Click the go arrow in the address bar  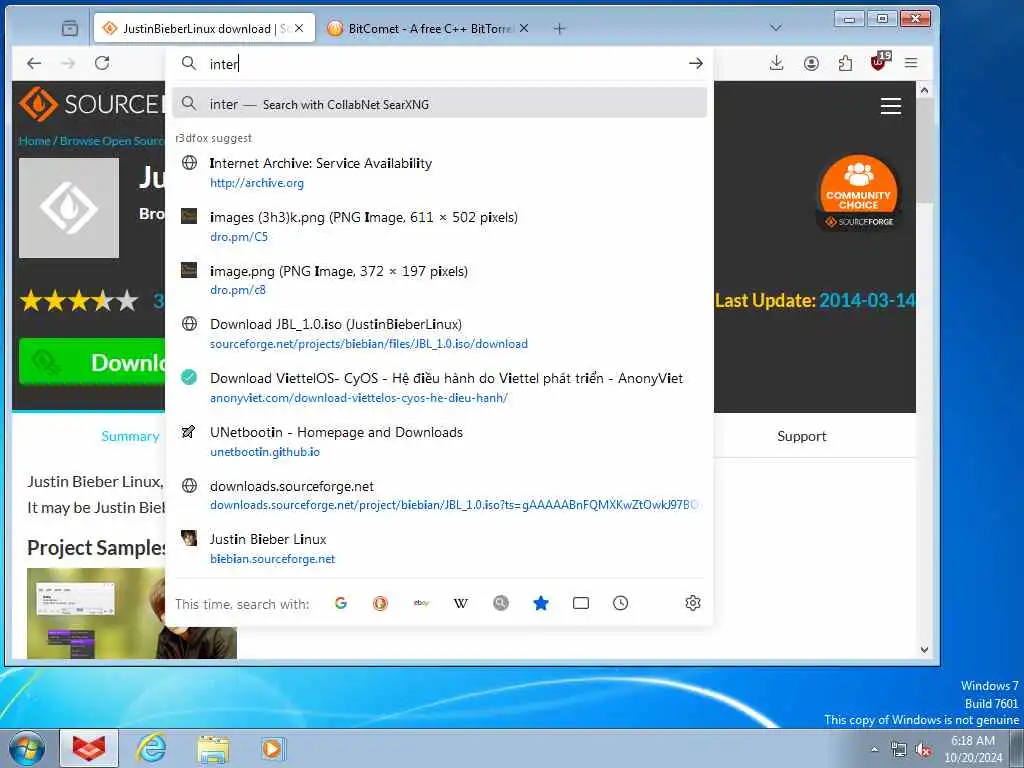(x=696, y=63)
